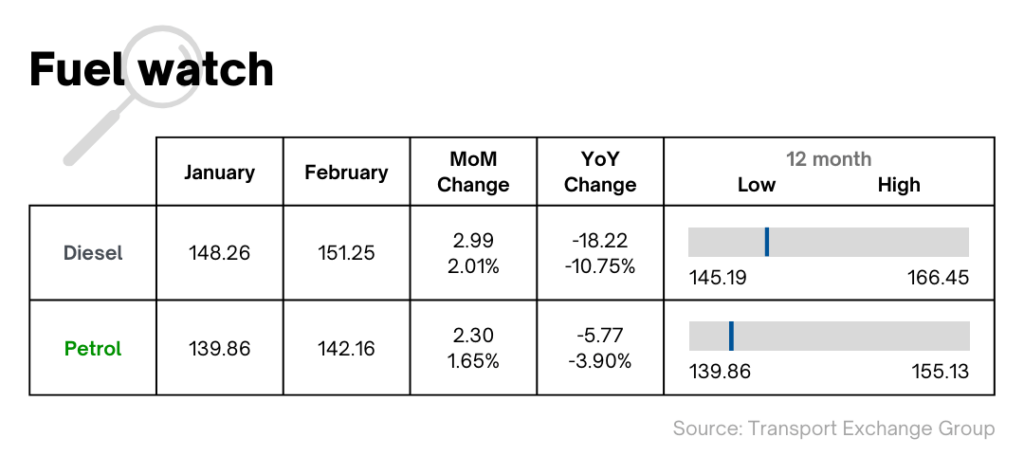Click the Diesel 12 month high 166.45

[x=938, y=277]
